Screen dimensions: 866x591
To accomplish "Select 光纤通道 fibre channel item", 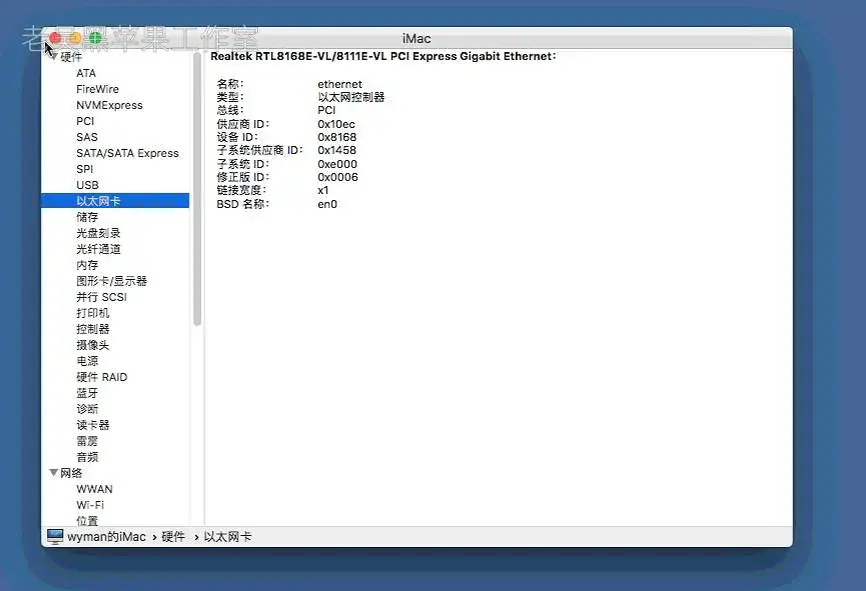I will click(98, 249).
